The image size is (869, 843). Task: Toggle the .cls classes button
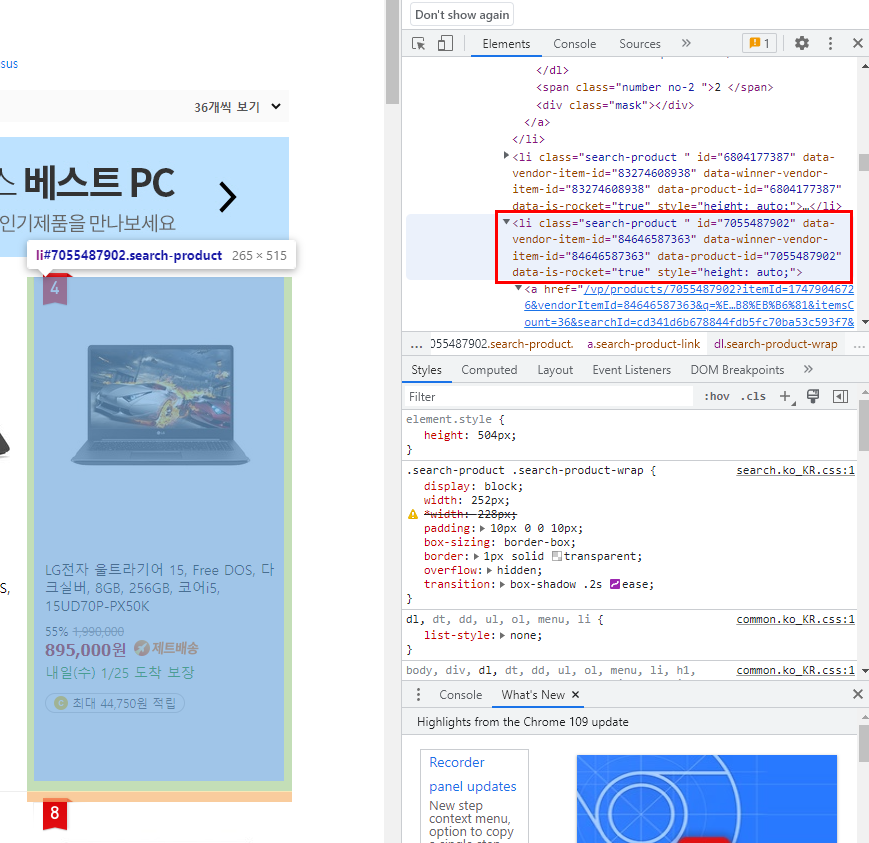coord(753,396)
